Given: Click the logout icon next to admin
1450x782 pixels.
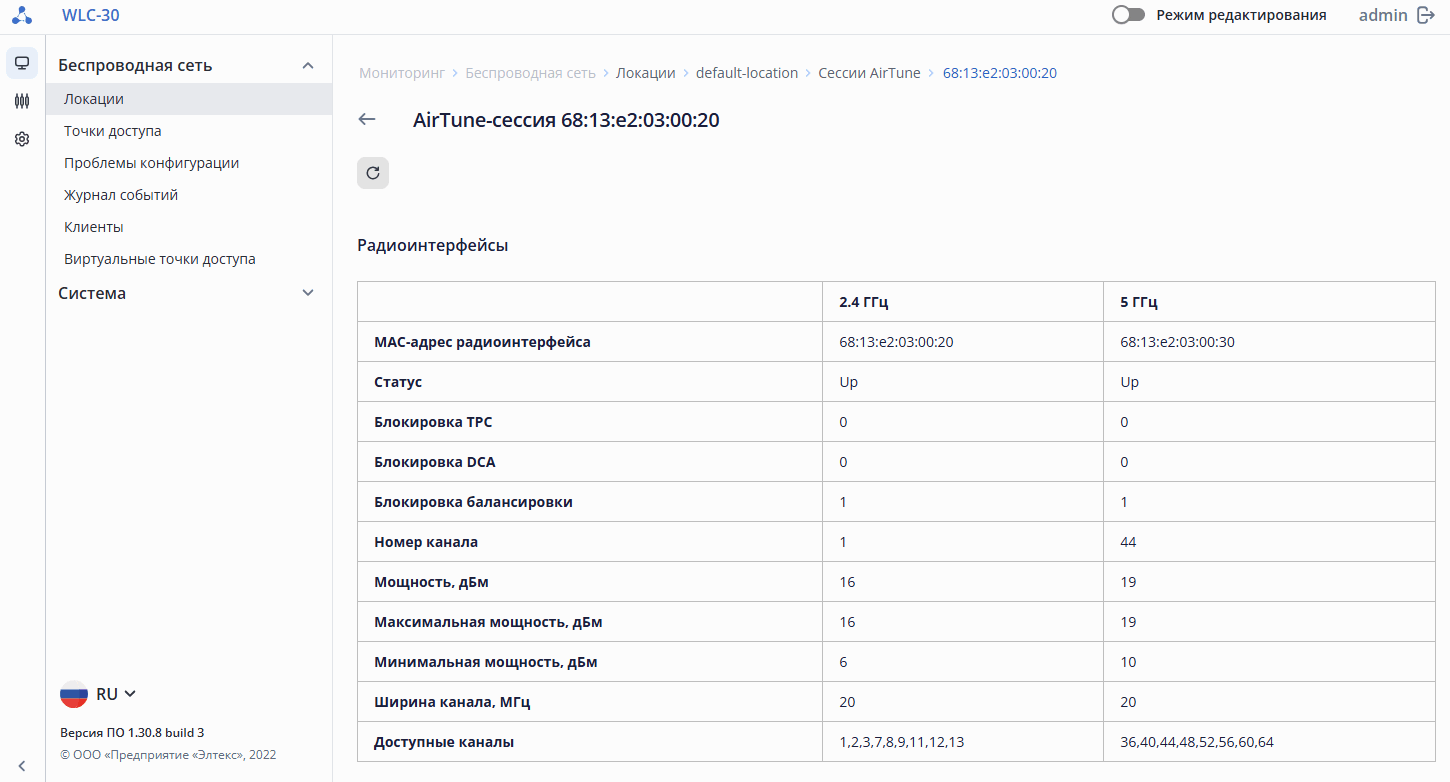Looking at the screenshot, I should tap(1426, 15).
